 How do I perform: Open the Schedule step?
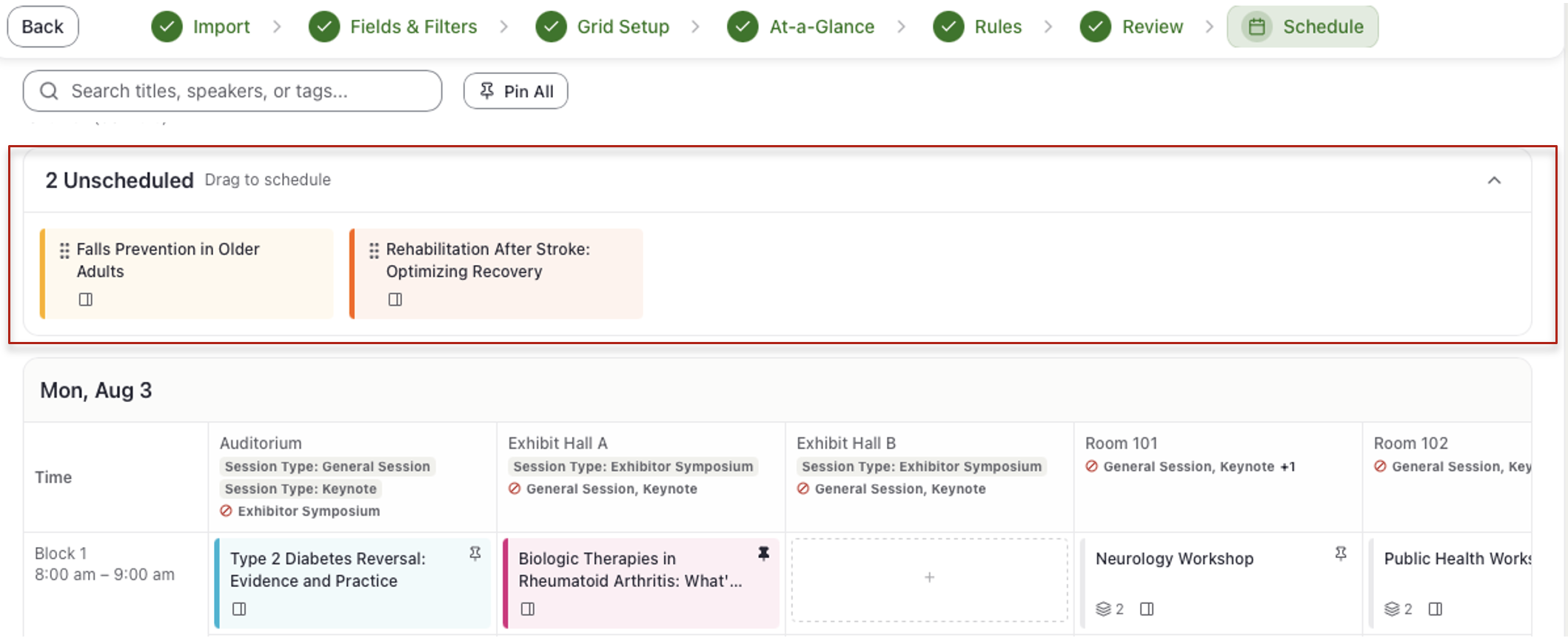tap(1303, 27)
